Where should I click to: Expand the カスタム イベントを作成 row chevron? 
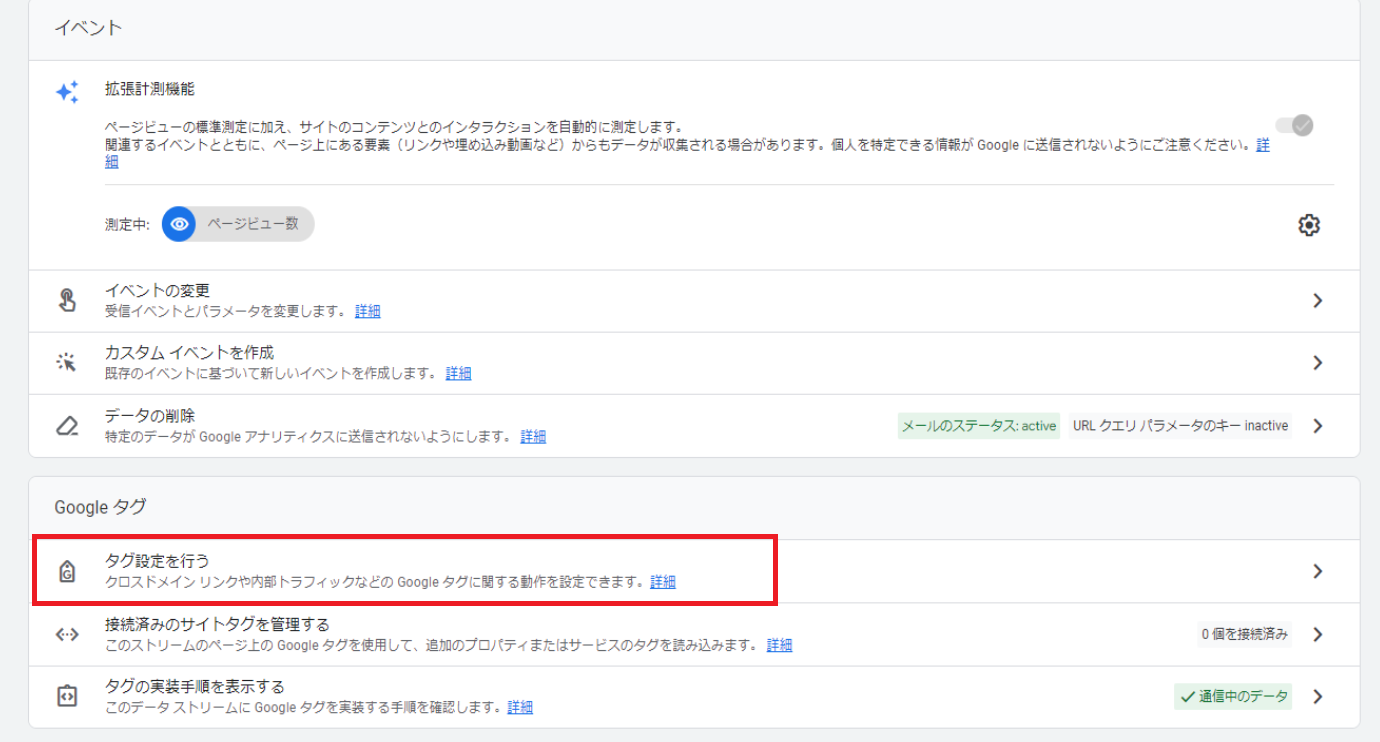click(x=1317, y=362)
